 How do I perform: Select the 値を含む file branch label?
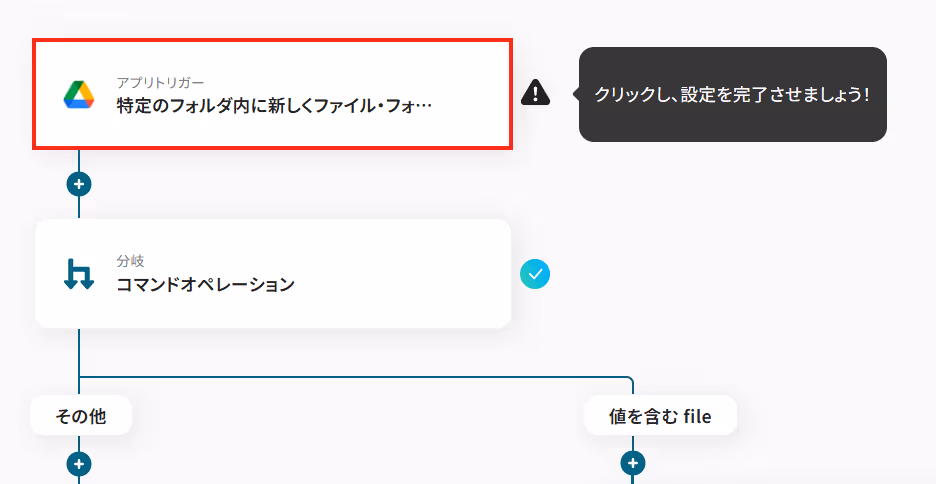point(660,415)
